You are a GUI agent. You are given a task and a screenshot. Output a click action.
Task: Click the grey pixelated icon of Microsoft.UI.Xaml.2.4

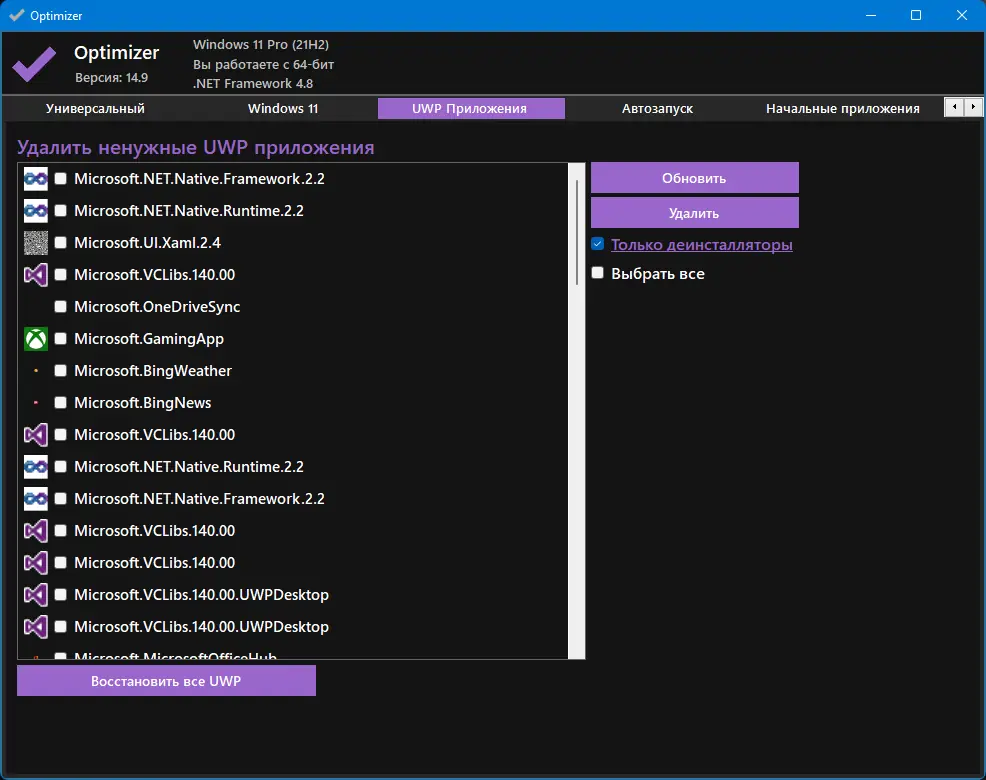tap(36, 243)
